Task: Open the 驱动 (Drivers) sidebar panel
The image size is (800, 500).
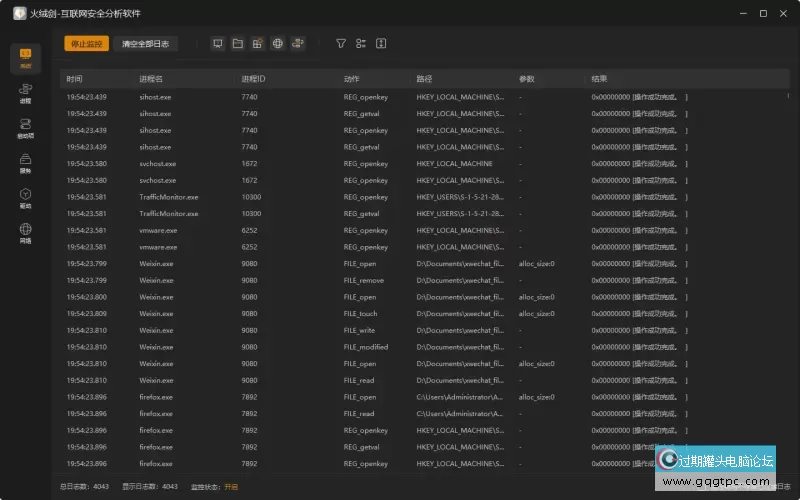Action: [x=25, y=198]
